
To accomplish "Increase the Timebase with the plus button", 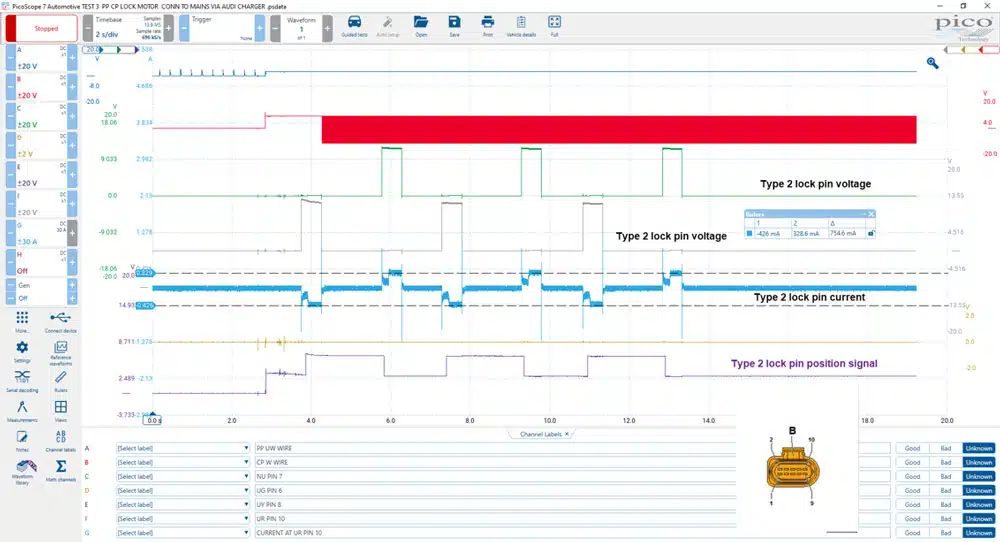I will [x=168, y=29].
